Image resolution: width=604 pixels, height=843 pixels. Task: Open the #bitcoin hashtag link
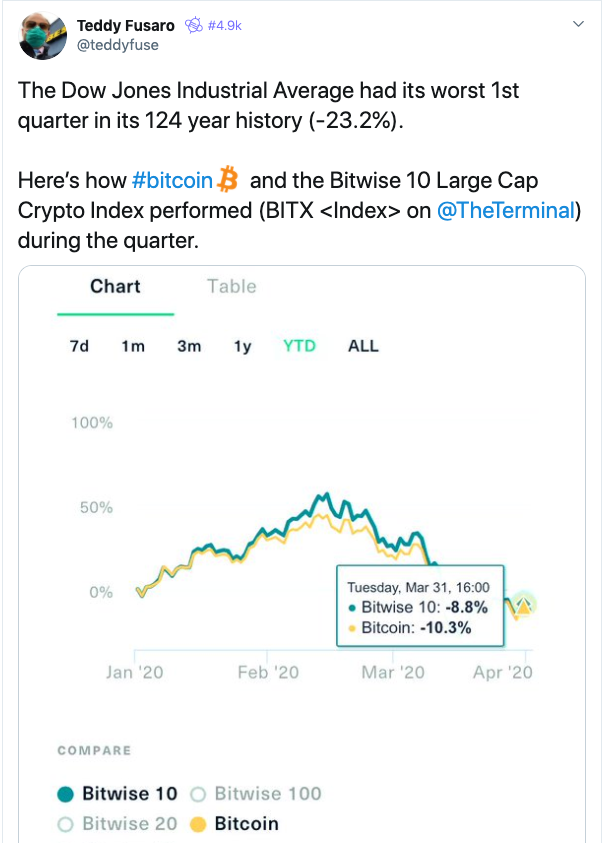pyautogui.click(x=172, y=181)
